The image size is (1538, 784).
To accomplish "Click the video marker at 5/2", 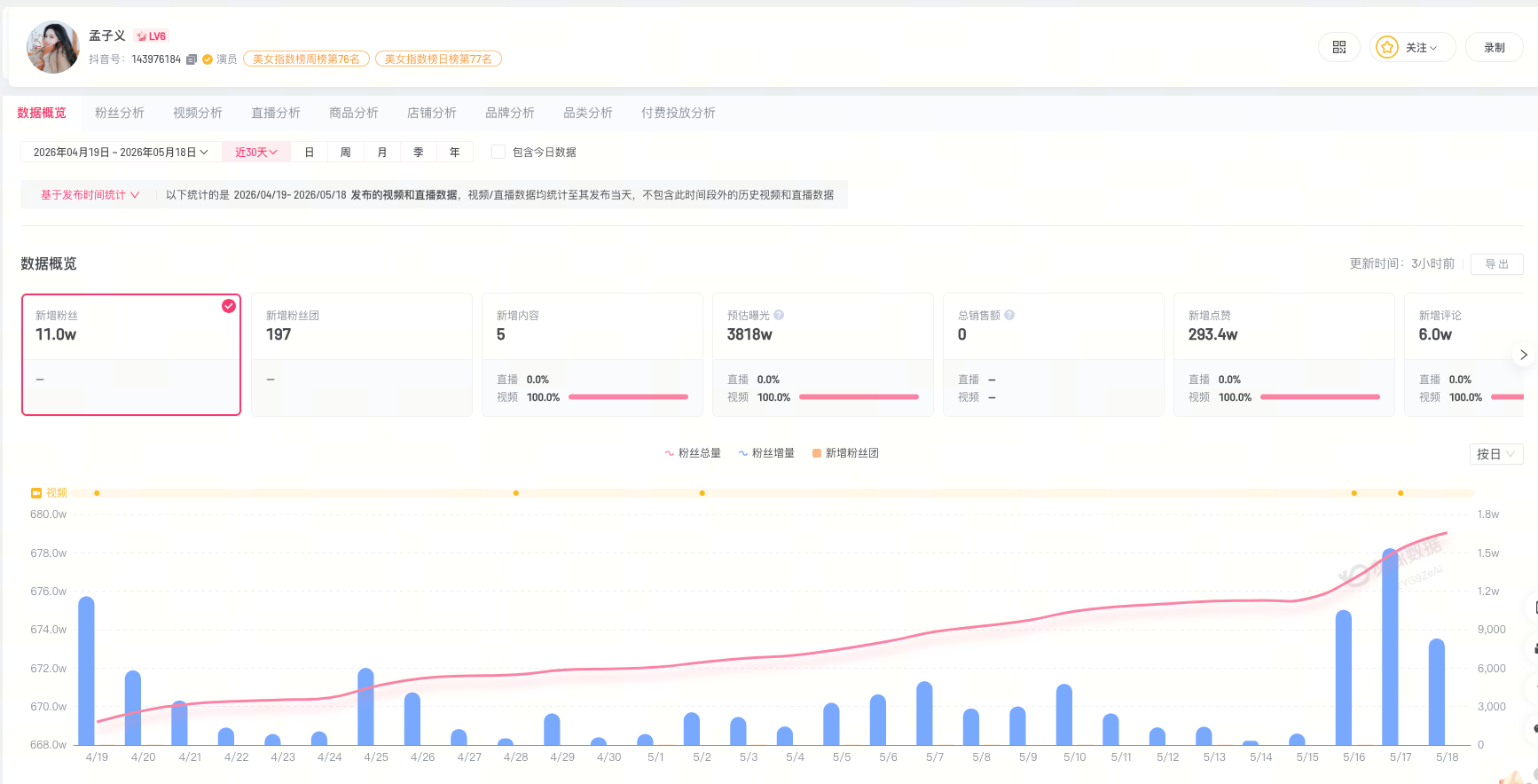I will (702, 493).
